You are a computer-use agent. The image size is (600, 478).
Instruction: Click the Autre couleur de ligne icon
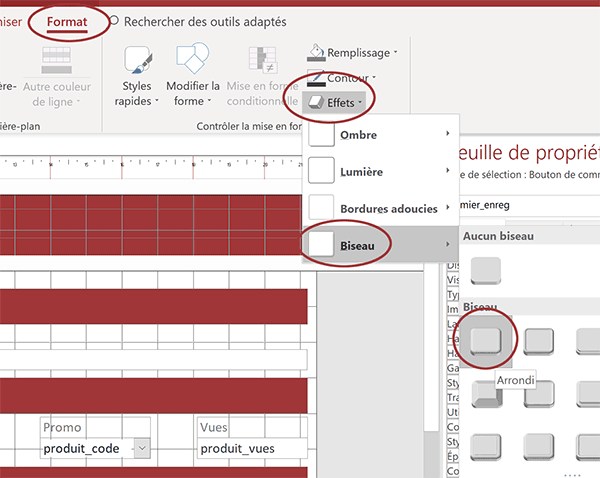click(56, 60)
